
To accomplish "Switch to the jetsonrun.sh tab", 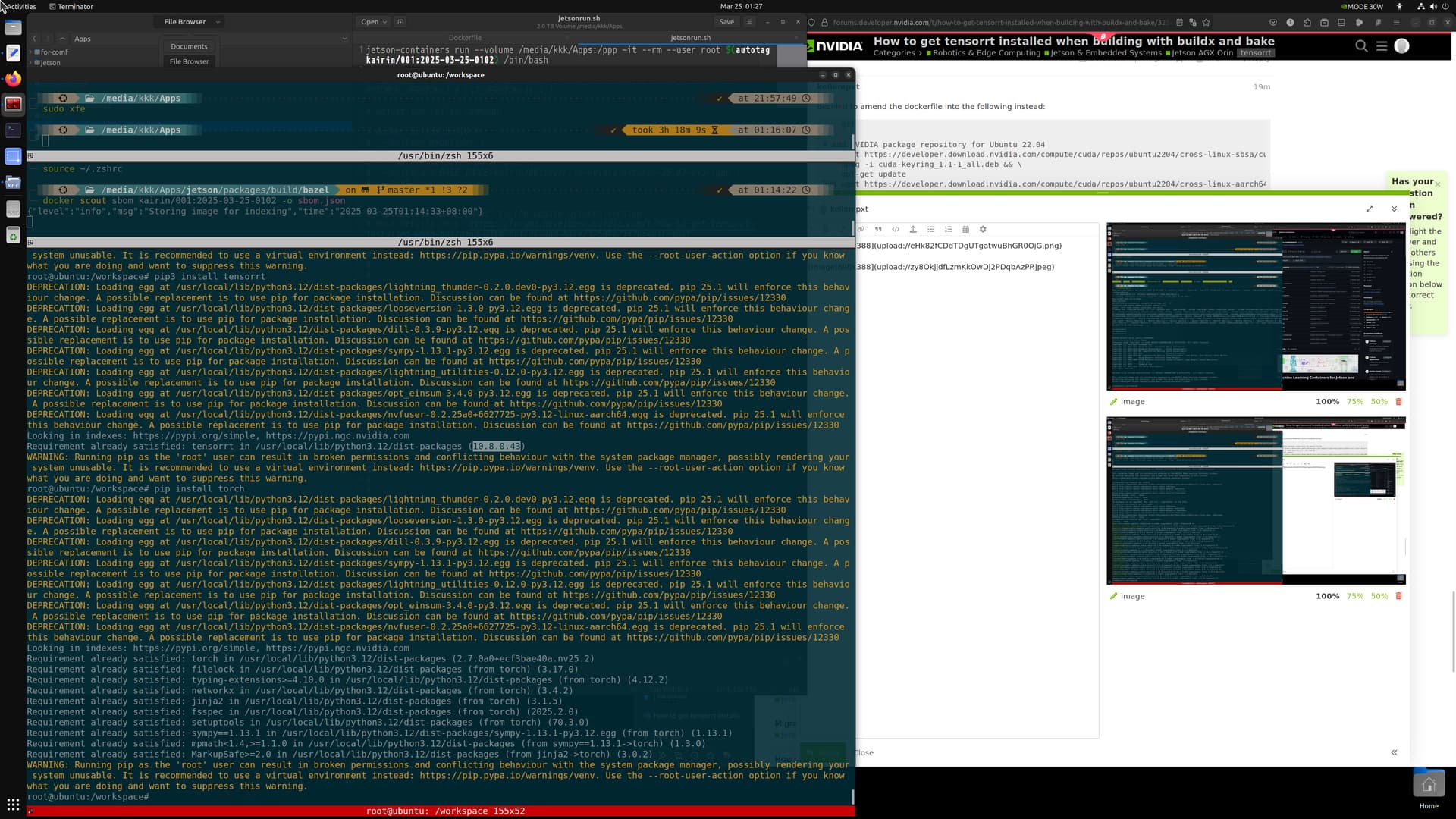I will (690, 37).
